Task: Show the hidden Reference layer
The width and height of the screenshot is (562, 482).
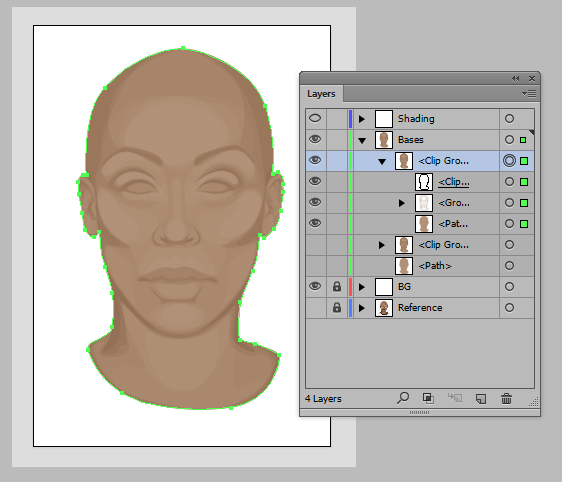Action: click(x=316, y=308)
